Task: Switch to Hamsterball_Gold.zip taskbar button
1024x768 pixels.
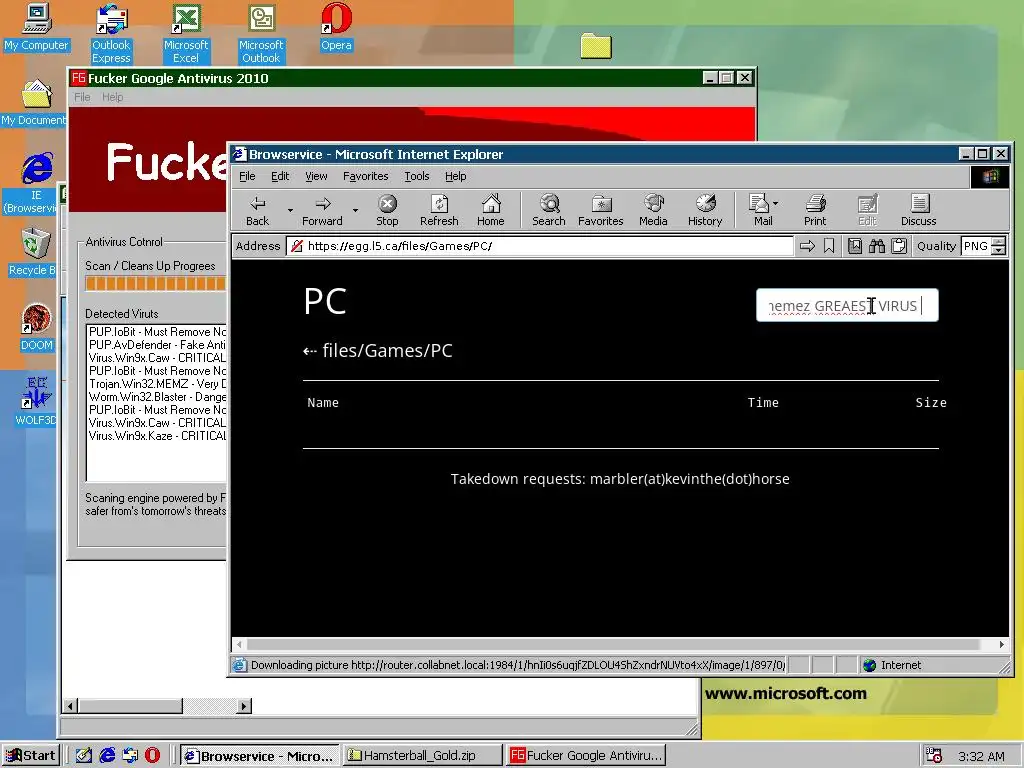Action: click(423, 756)
